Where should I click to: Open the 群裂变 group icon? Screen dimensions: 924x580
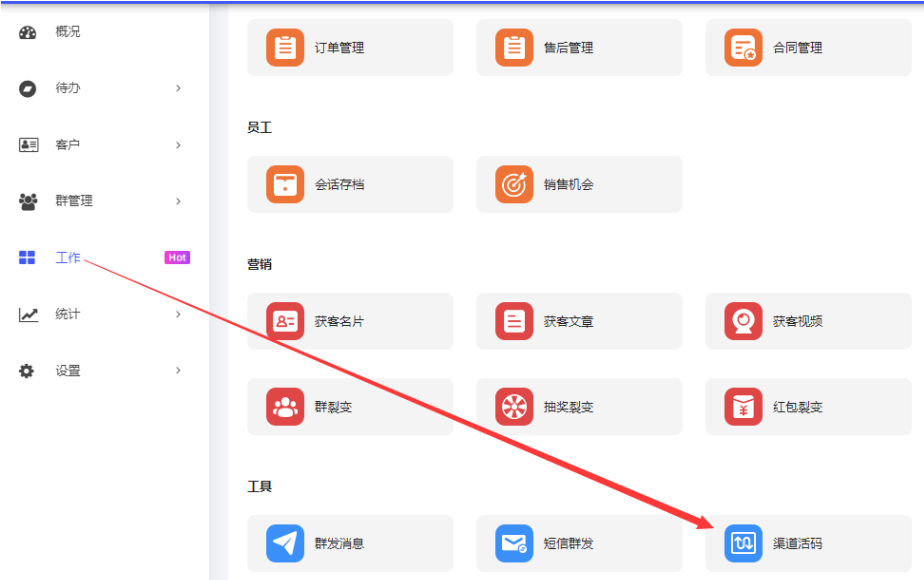(285, 407)
